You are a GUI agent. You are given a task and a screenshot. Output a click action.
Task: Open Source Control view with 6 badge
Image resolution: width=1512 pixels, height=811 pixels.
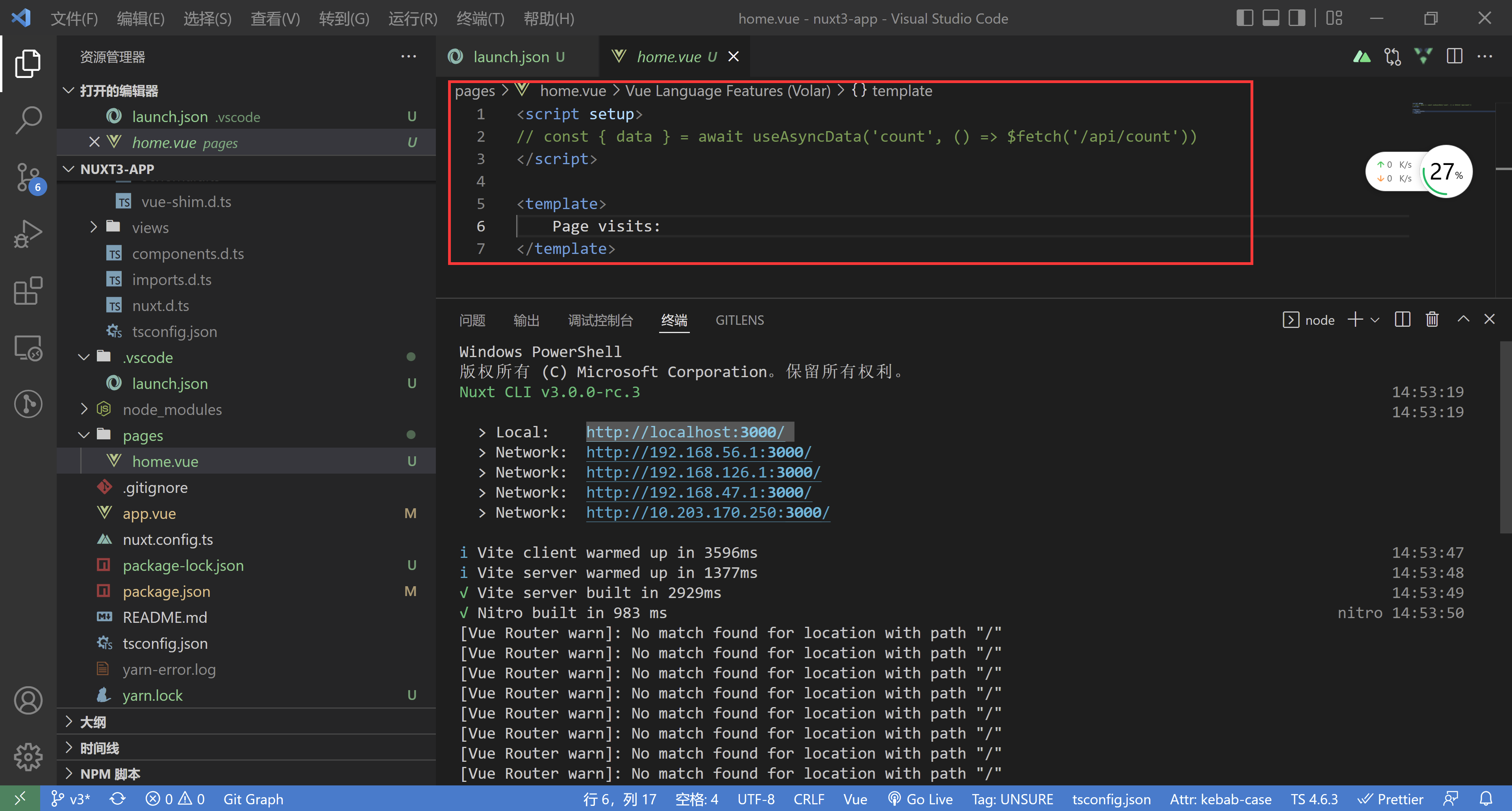point(28,177)
